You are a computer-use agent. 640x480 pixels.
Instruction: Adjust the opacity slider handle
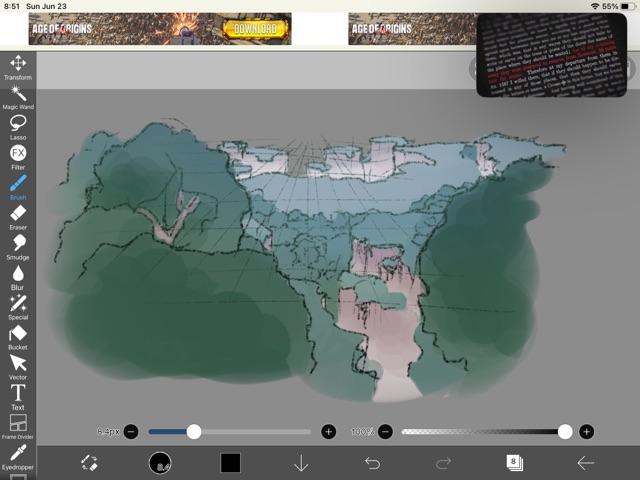click(565, 431)
